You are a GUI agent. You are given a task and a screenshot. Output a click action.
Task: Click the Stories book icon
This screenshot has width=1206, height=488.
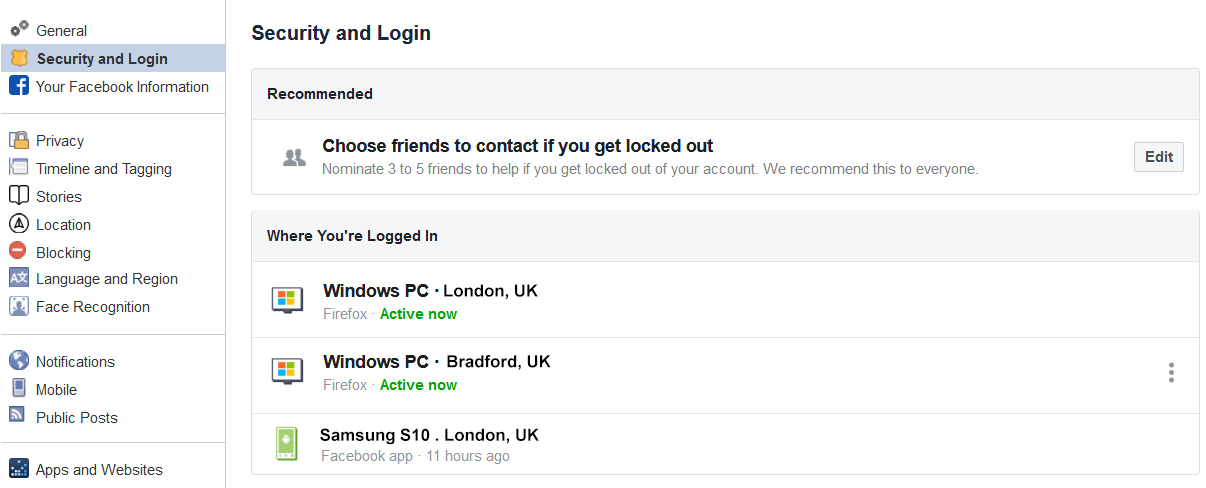[x=19, y=196]
